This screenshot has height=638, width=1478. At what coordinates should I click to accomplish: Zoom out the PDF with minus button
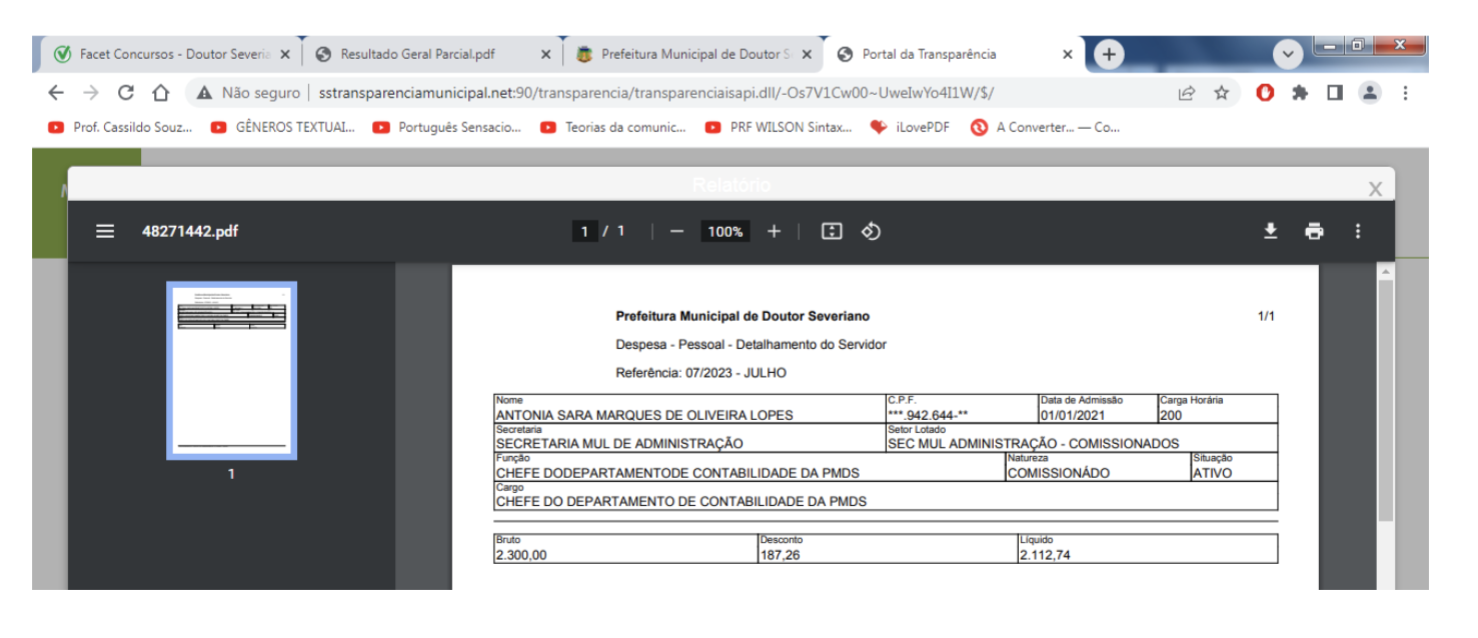pos(677,231)
